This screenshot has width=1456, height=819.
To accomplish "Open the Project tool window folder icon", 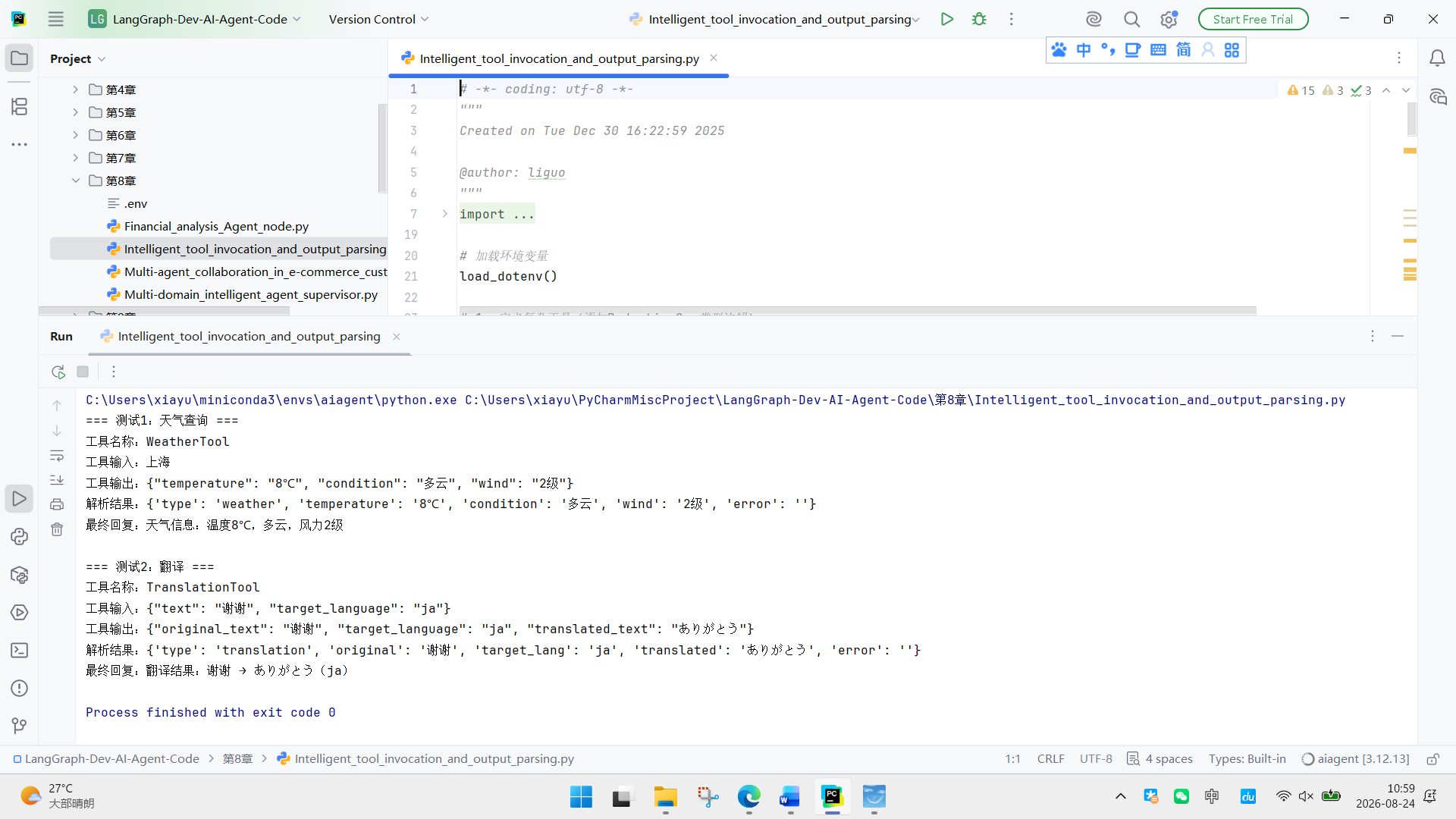I will 20,58.
